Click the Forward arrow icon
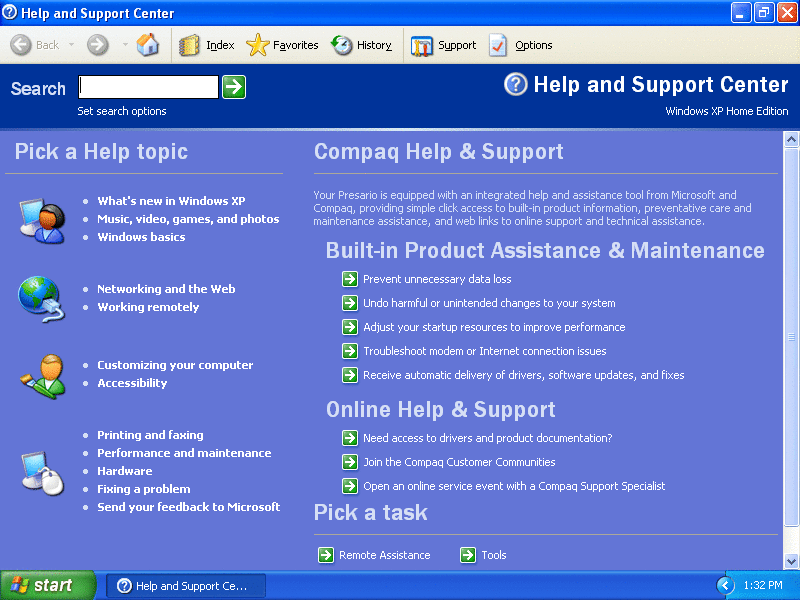The width and height of the screenshot is (800, 600). (x=97, y=45)
